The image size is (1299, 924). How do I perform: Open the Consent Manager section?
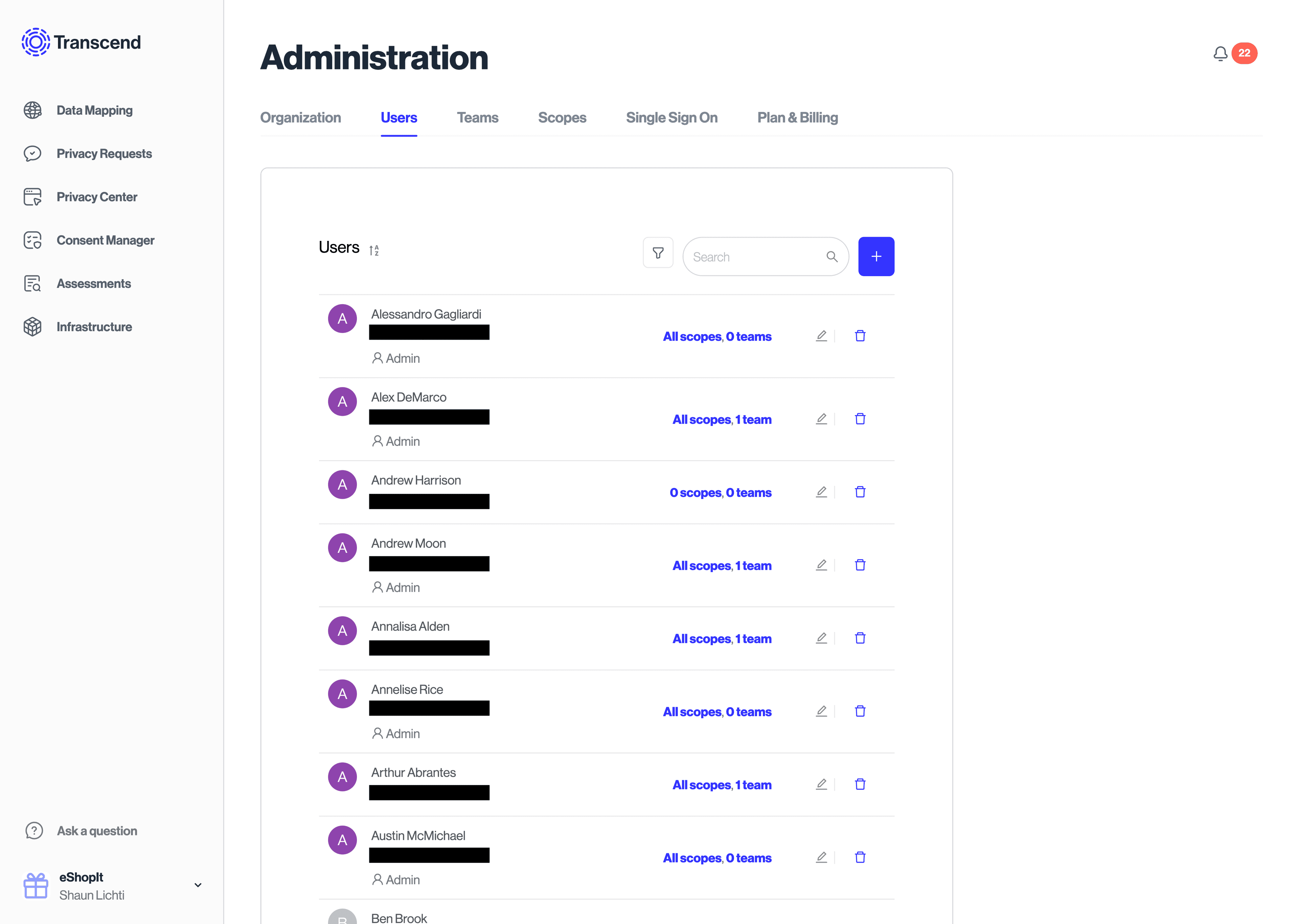[105, 240]
